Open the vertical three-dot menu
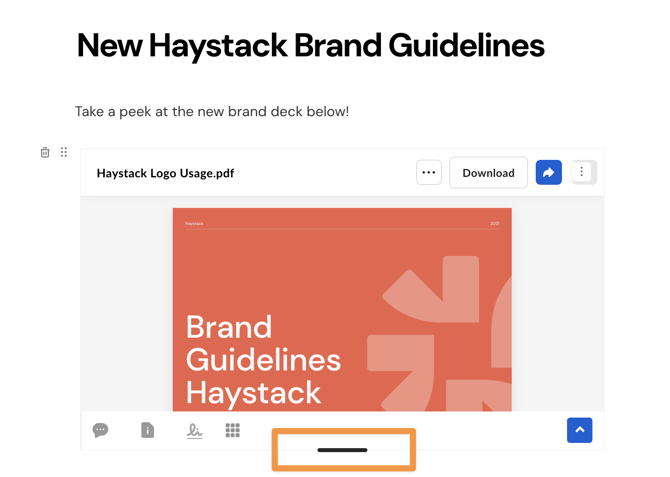Screen dimensions: 670x477 coord(582,173)
